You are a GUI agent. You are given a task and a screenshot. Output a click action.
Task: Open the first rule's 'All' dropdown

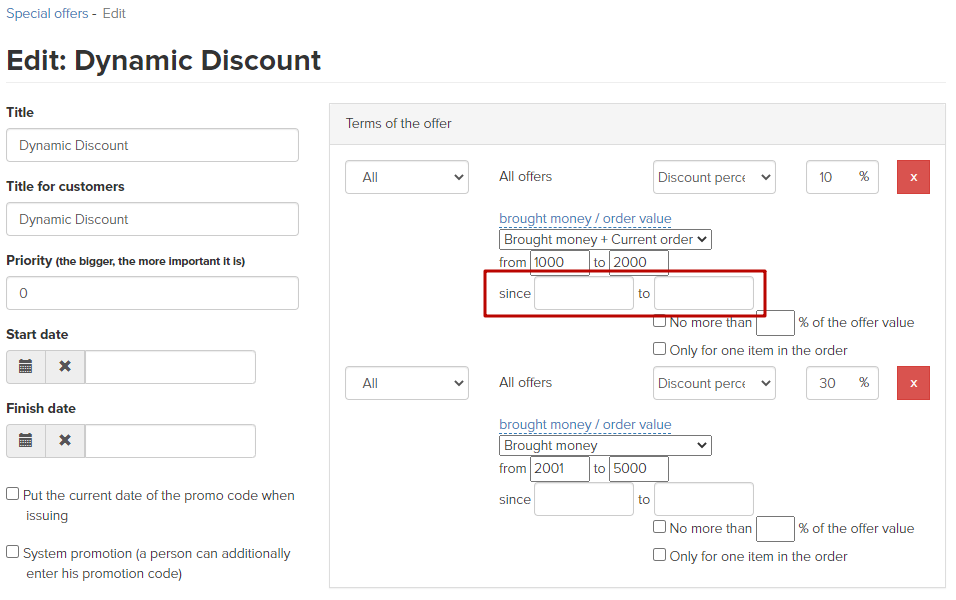pyautogui.click(x=406, y=177)
